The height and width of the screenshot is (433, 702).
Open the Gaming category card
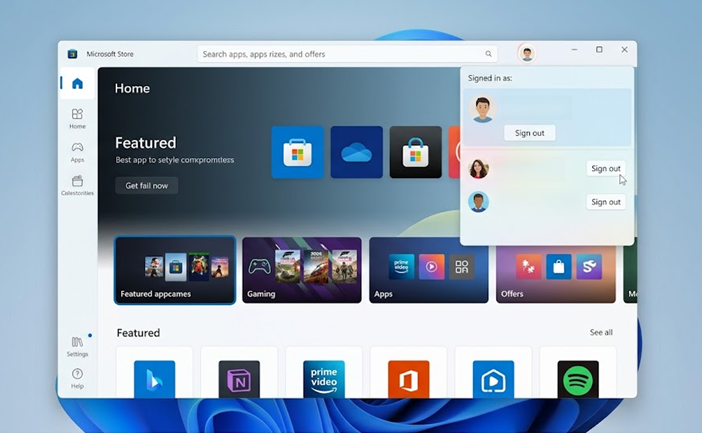[x=302, y=270]
